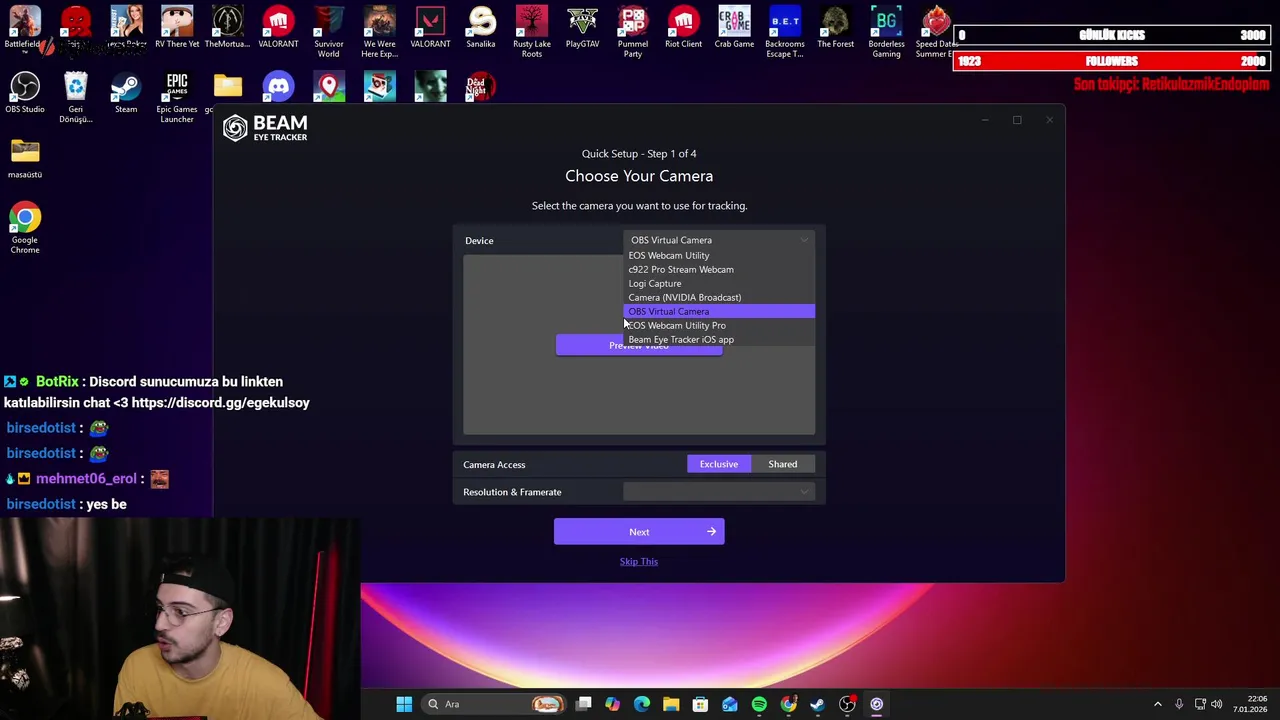Screen dimensions: 1280x720
Task: Set Camera Access to Exclusive
Action: click(719, 464)
